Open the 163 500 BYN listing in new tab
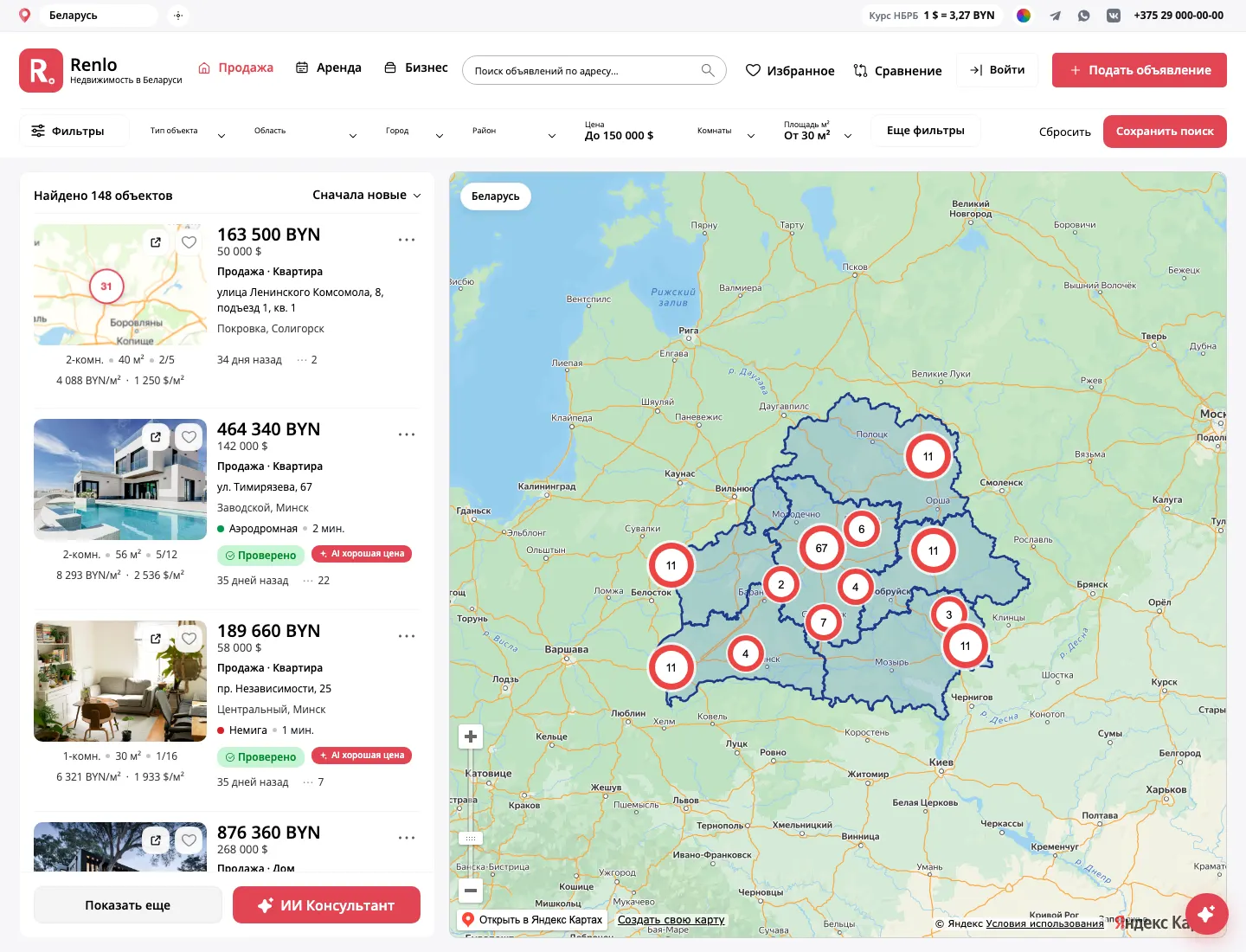 click(156, 242)
